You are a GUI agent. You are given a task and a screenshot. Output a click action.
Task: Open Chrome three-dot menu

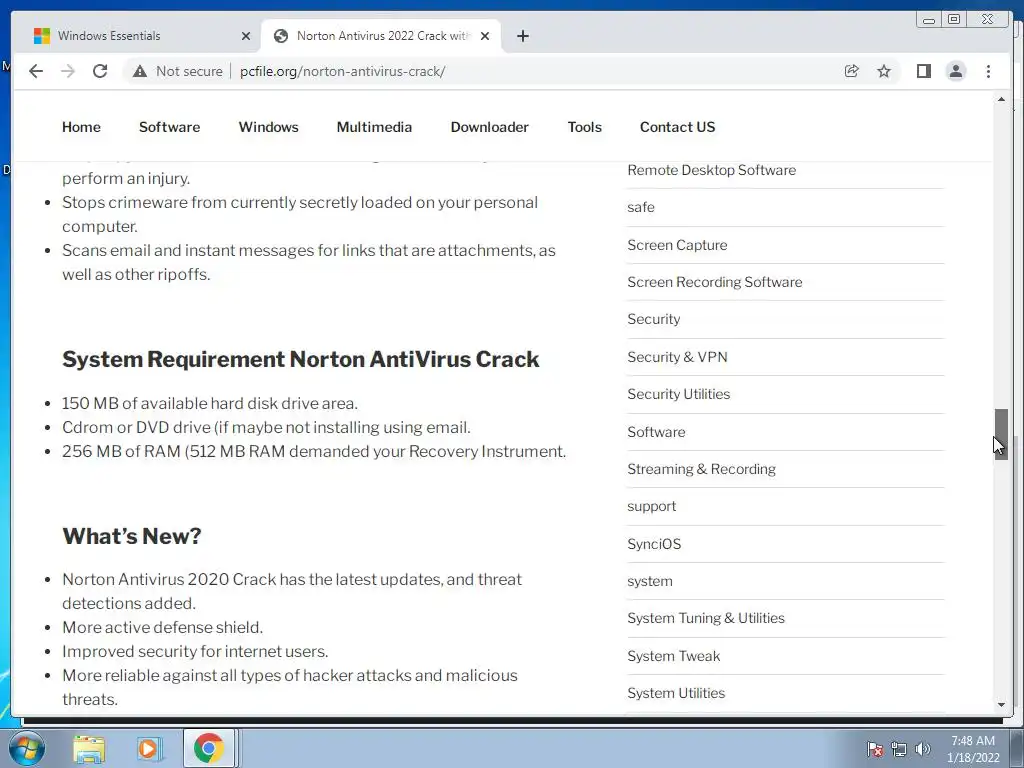(988, 71)
